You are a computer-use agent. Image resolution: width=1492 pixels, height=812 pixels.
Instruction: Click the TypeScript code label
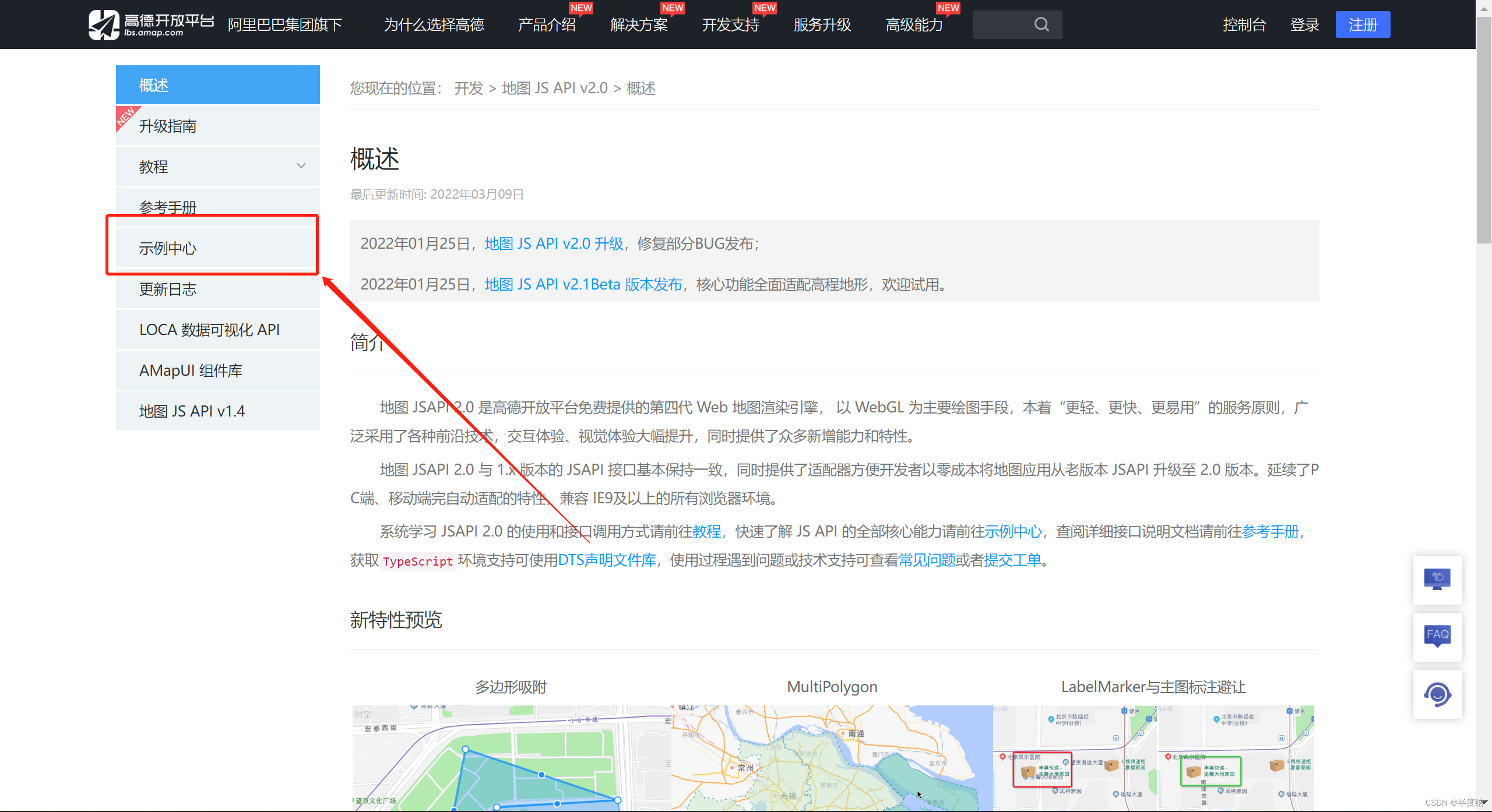point(418,561)
